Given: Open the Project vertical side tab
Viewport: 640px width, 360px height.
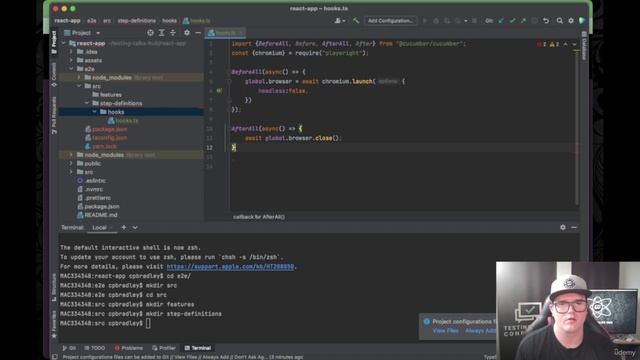Looking at the screenshot, I should (54, 42).
